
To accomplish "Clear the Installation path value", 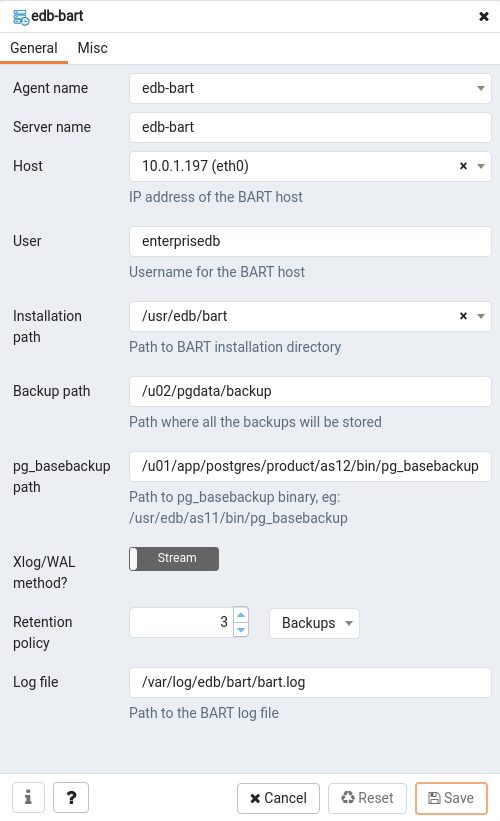I will point(463,316).
